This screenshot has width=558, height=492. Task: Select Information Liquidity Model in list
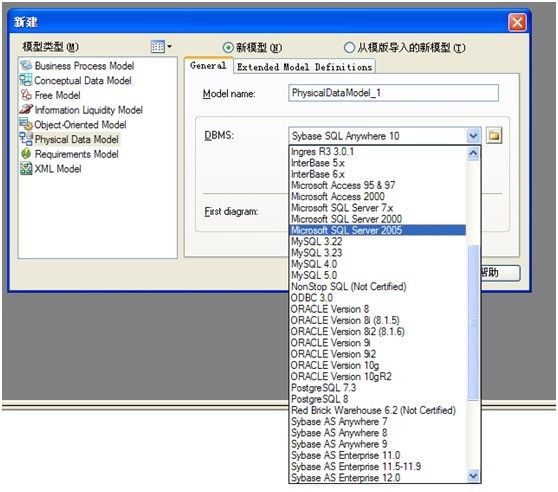(89, 110)
